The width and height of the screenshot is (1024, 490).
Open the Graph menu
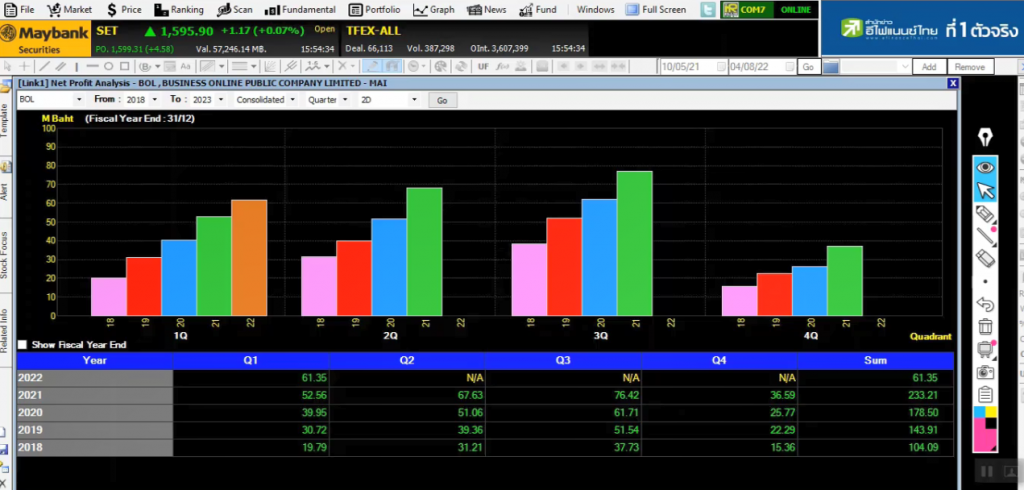click(x=434, y=10)
